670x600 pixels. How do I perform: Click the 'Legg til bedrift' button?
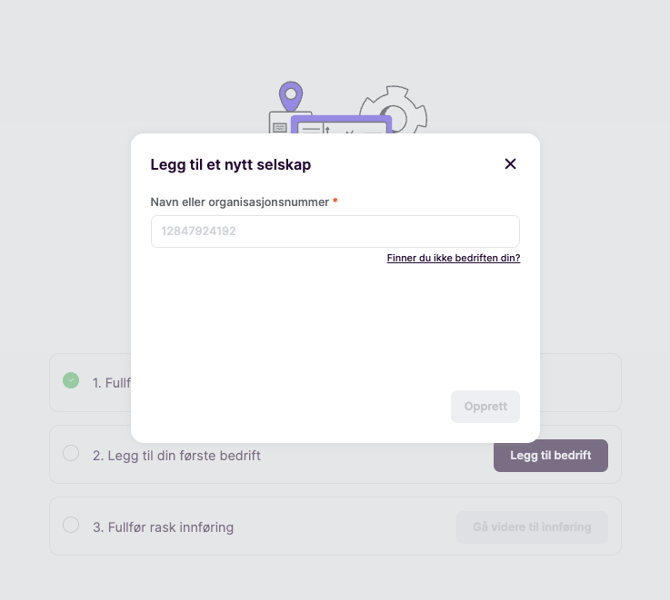(x=550, y=456)
